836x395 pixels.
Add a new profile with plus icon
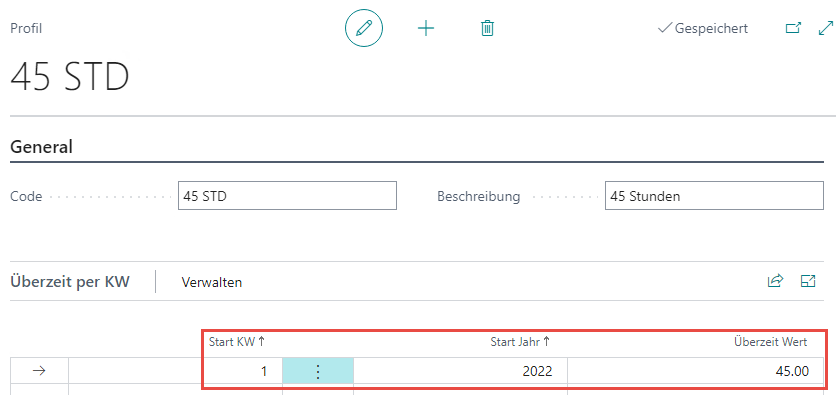pyautogui.click(x=425, y=28)
